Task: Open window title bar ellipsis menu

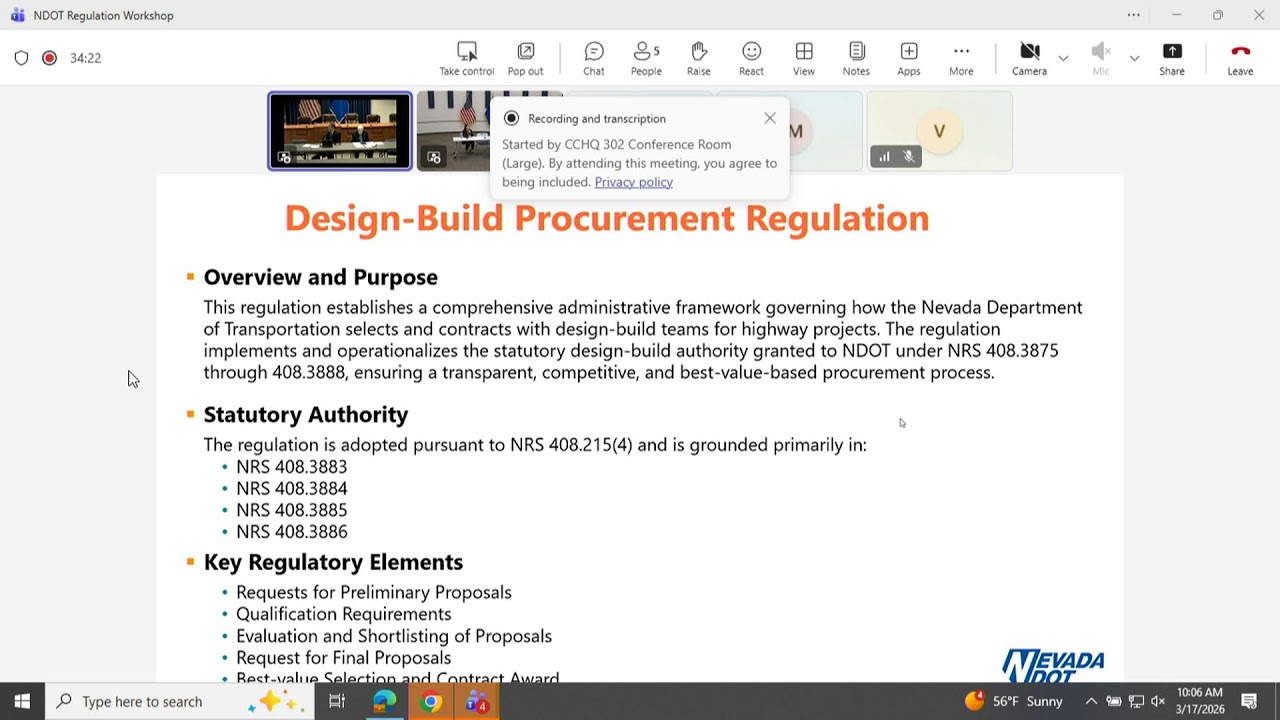Action: pos(1133,15)
